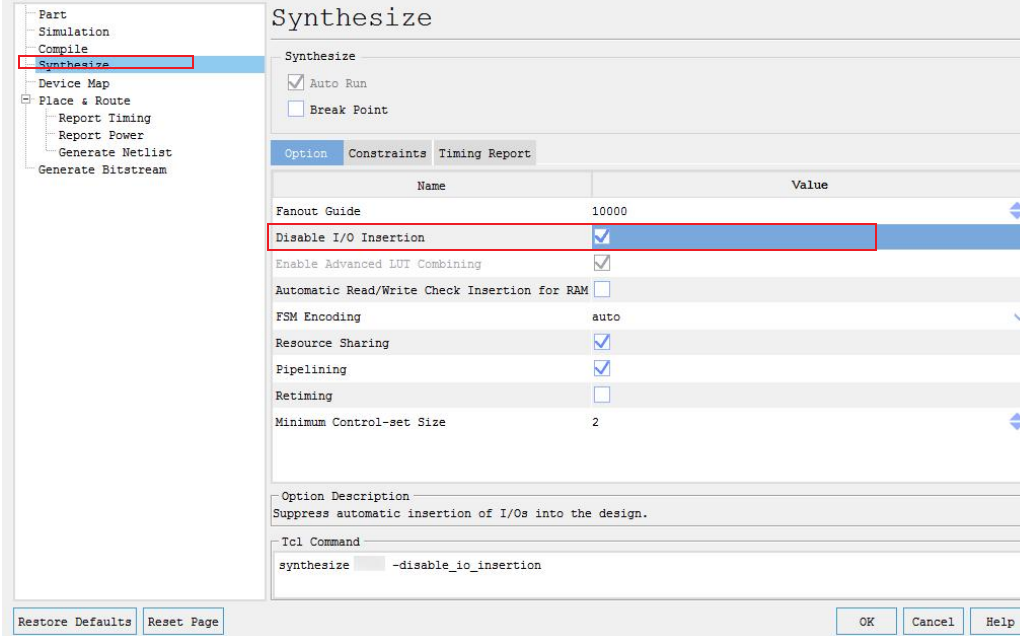The image size is (1020, 636).
Task: Open the FSM Encoding dropdown
Action: (x=1015, y=317)
